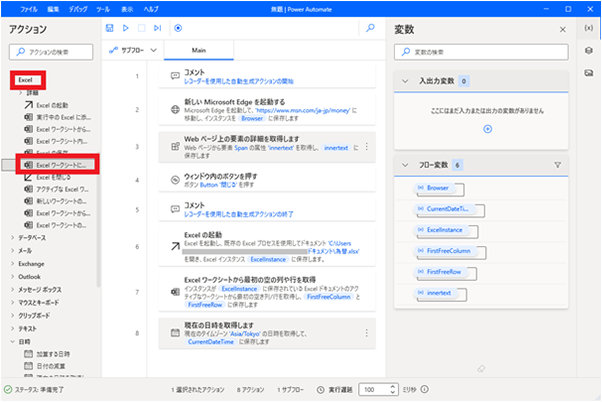Select the CurrentDateTi... flow variable
Image resolution: width=602 pixels, height=402 pixels.
447,209
